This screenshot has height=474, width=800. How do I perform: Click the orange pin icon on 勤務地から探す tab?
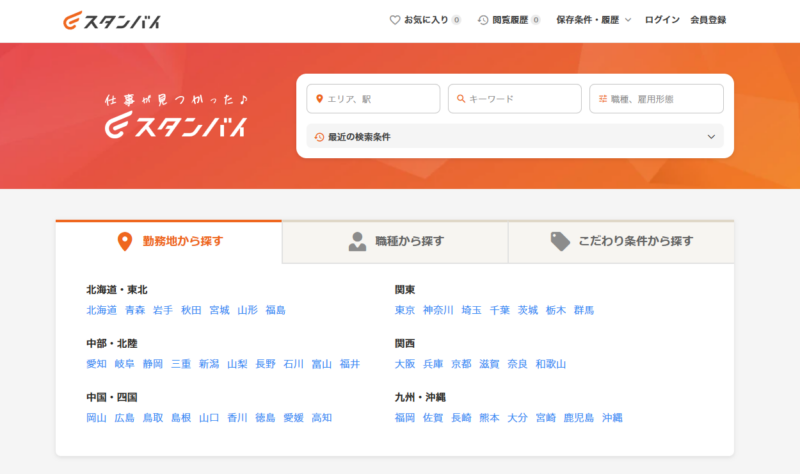(x=125, y=241)
